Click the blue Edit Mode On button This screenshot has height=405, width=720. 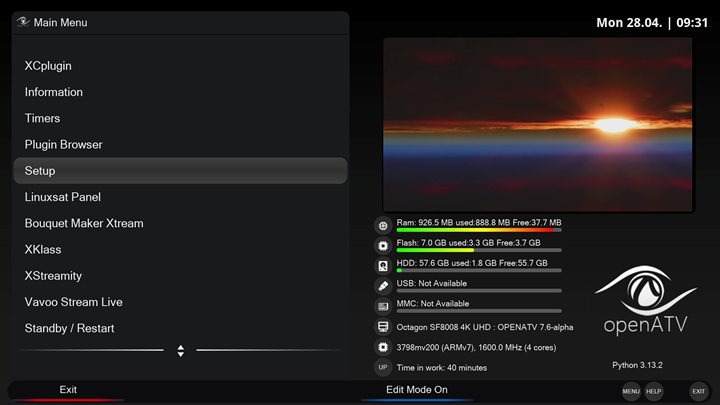416,391
